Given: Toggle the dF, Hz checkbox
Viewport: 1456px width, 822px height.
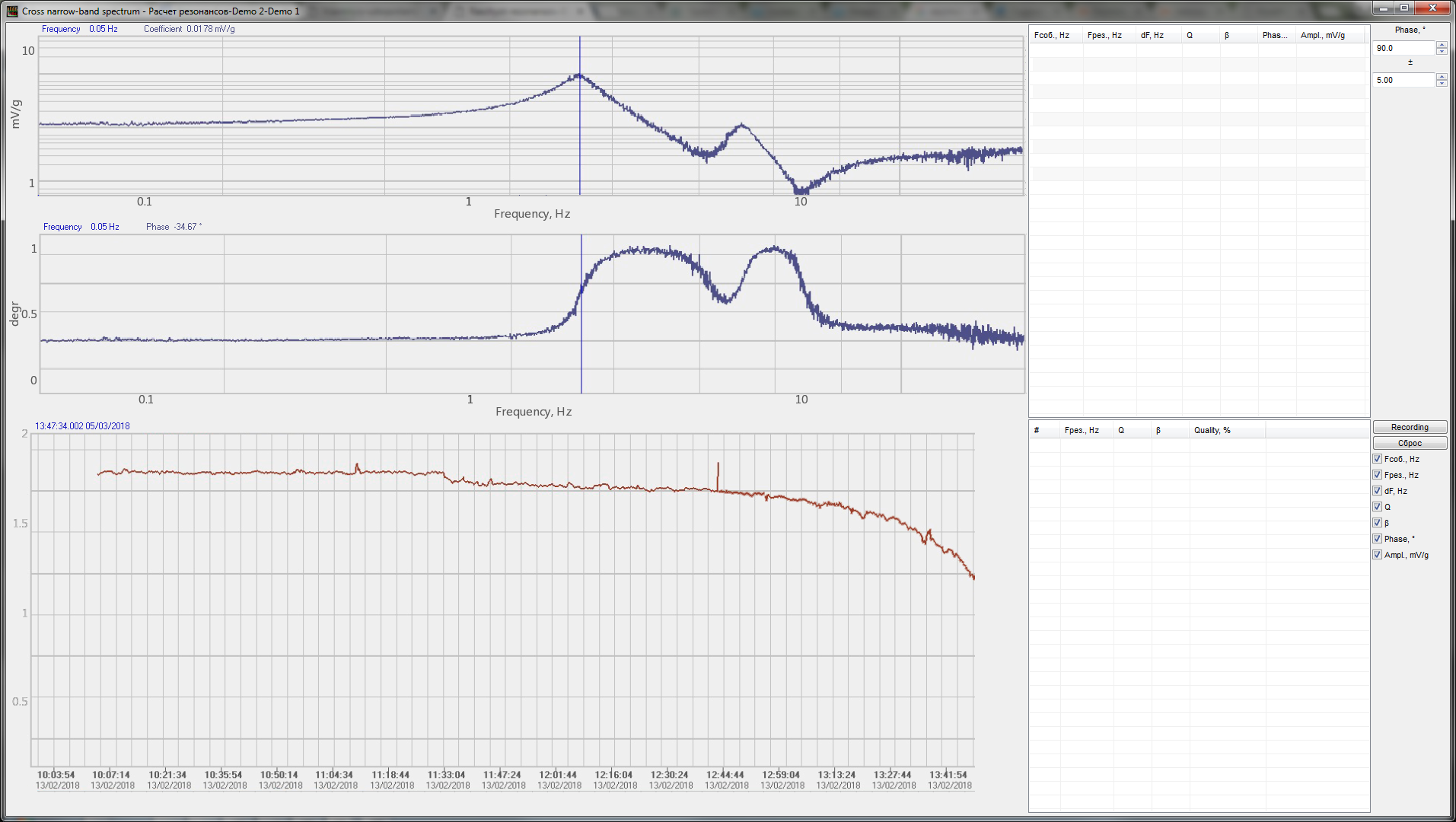Looking at the screenshot, I should (x=1378, y=490).
